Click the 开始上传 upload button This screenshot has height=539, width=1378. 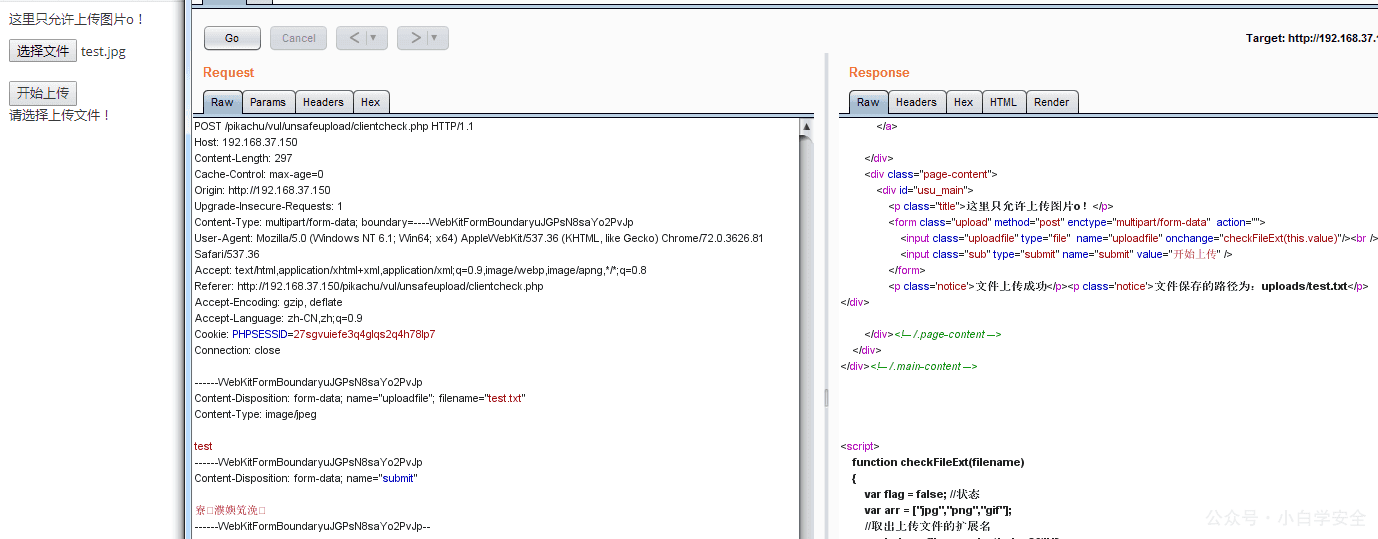[x=43, y=93]
